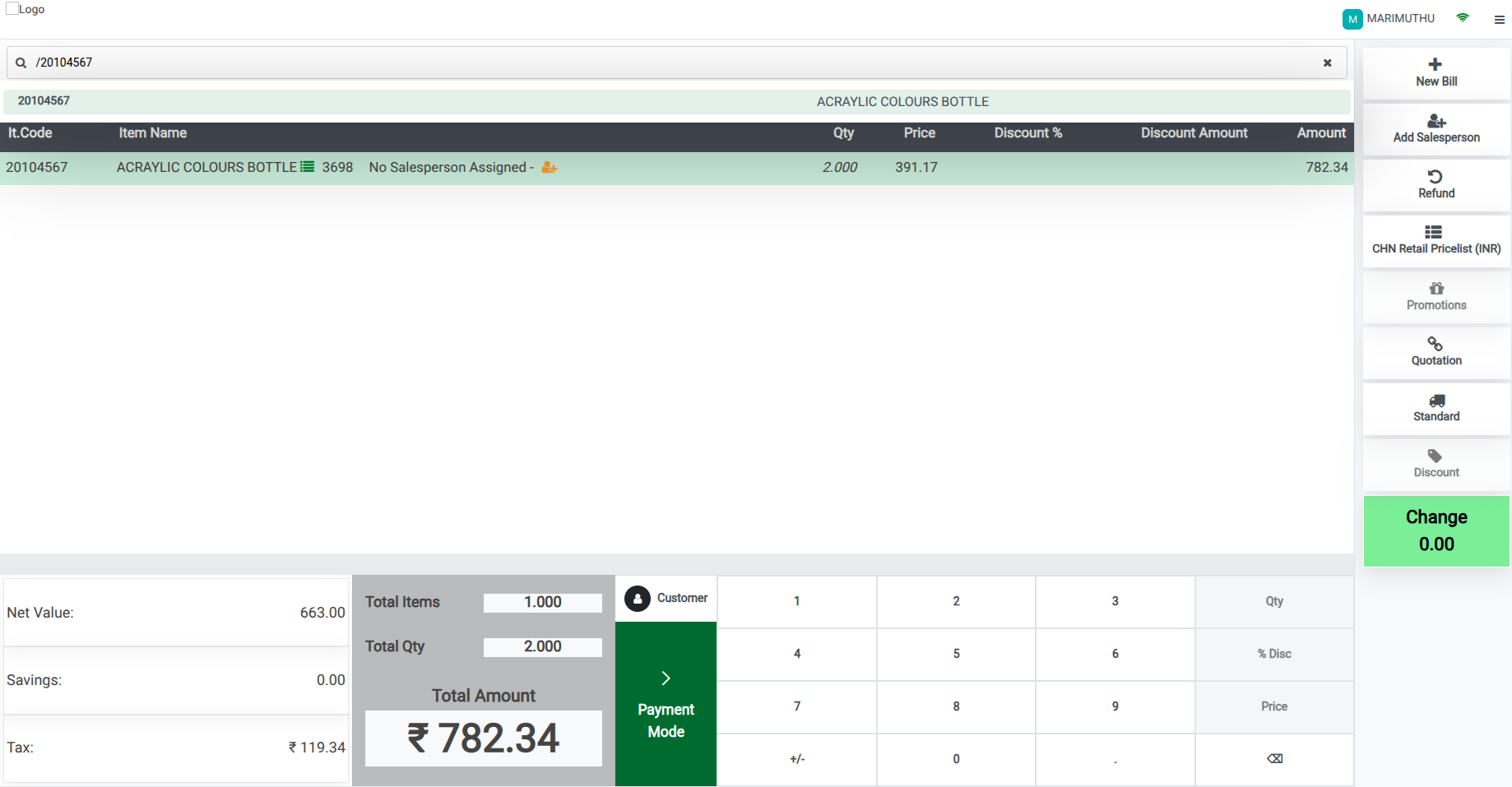Click the Total Items field 1.000
The image size is (1512, 787).
[x=543, y=603]
